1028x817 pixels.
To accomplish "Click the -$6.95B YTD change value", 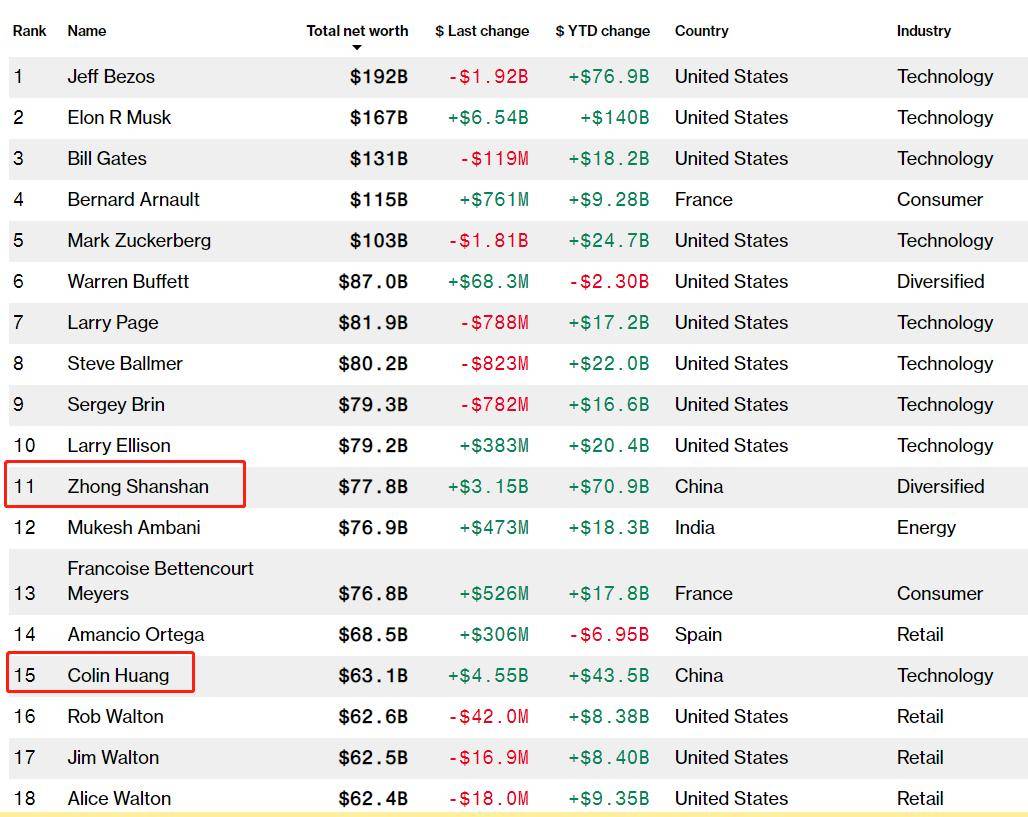I will click(x=608, y=635).
